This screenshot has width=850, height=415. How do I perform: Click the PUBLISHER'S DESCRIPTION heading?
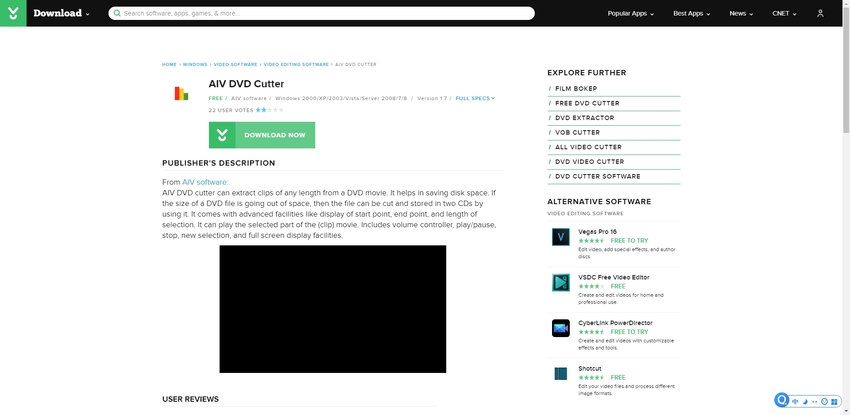[x=218, y=163]
